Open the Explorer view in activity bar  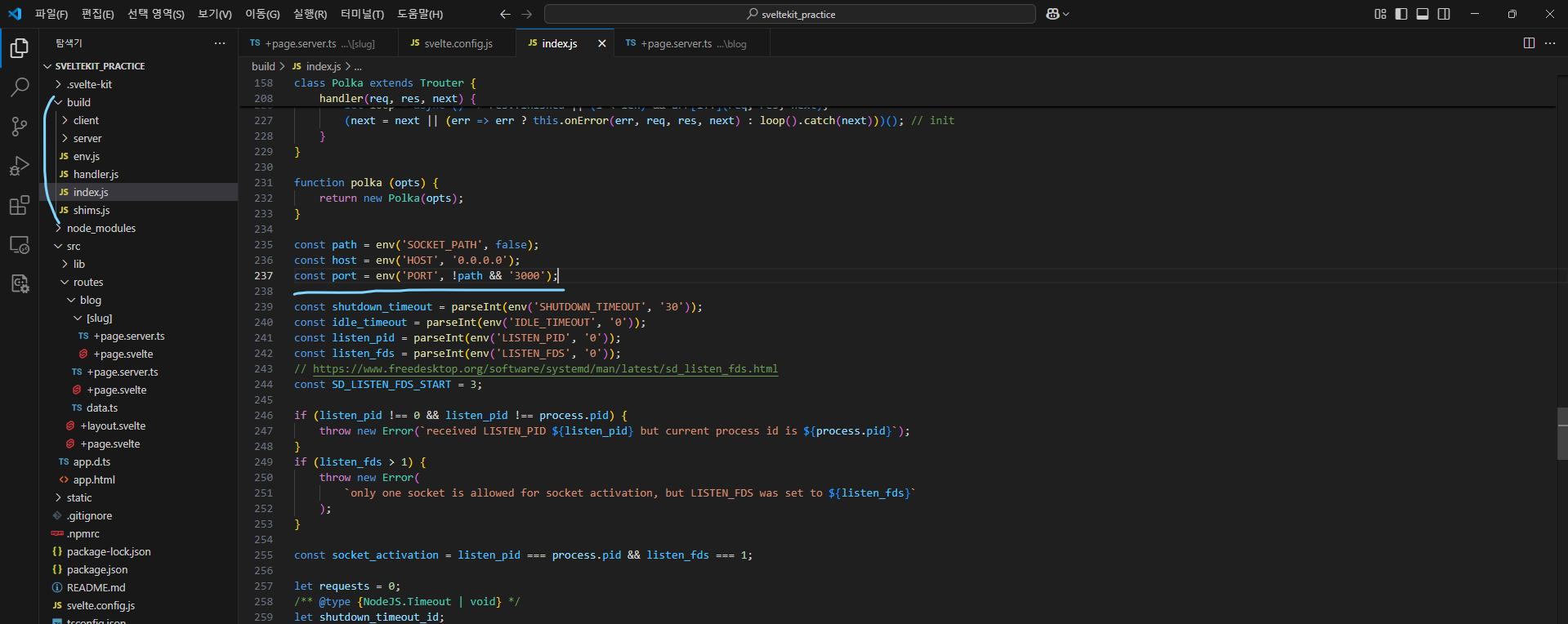[20, 48]
